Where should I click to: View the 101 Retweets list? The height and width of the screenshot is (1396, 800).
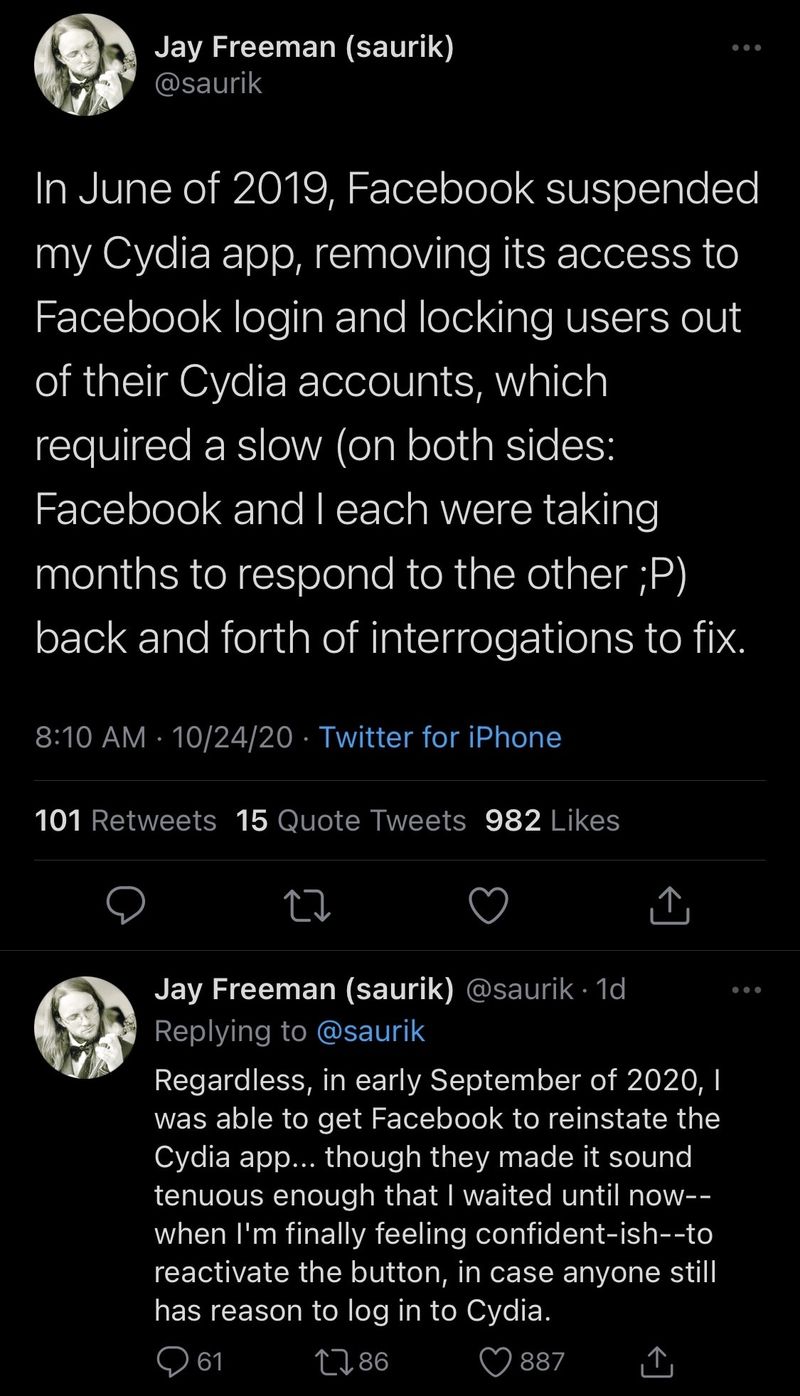point(126,821)
